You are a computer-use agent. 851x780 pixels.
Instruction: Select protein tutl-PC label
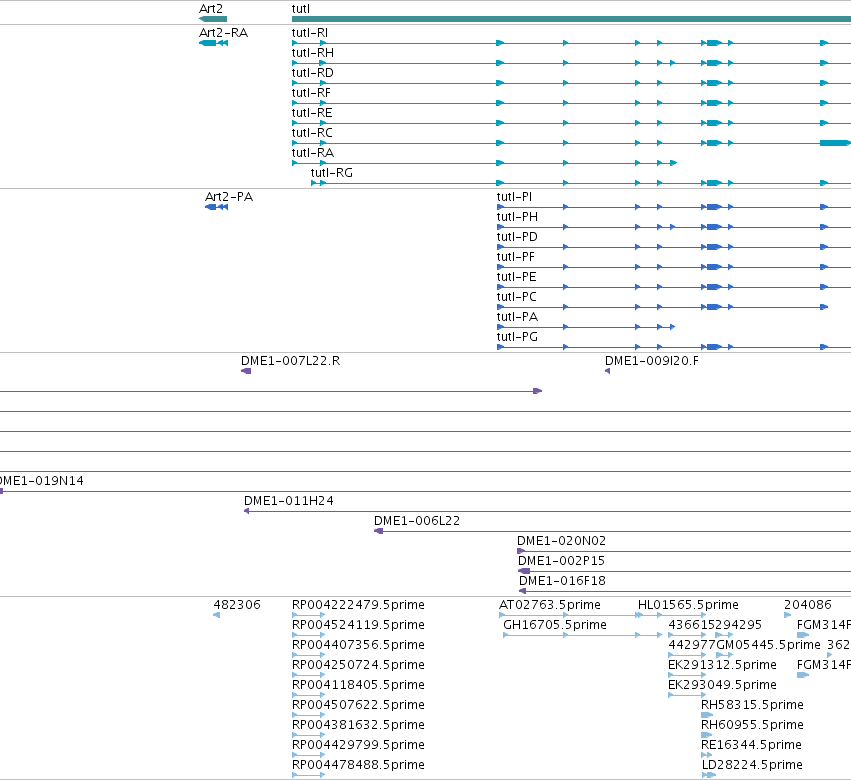coord(516,297)
